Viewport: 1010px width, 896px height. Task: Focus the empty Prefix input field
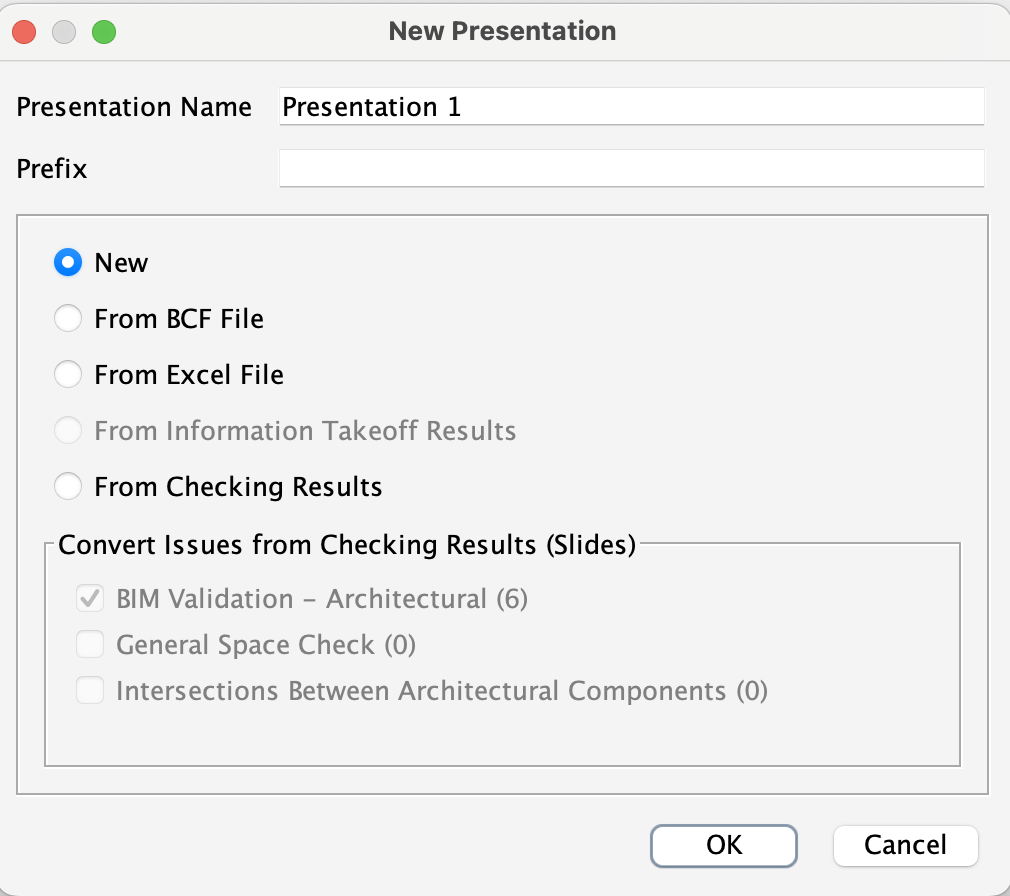[x=631, y=168]
